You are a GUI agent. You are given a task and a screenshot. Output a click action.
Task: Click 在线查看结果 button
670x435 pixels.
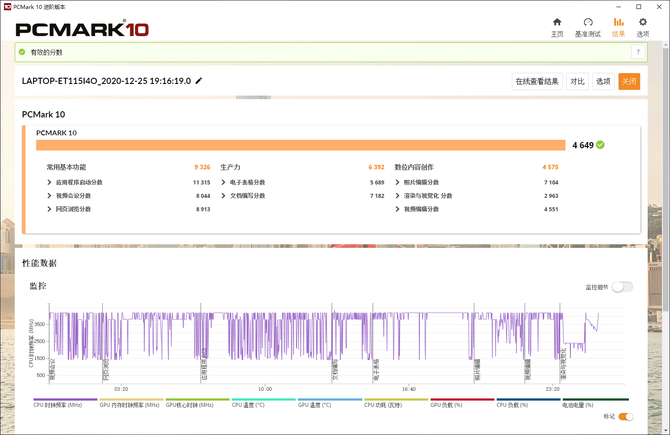[x=536, y=82]
